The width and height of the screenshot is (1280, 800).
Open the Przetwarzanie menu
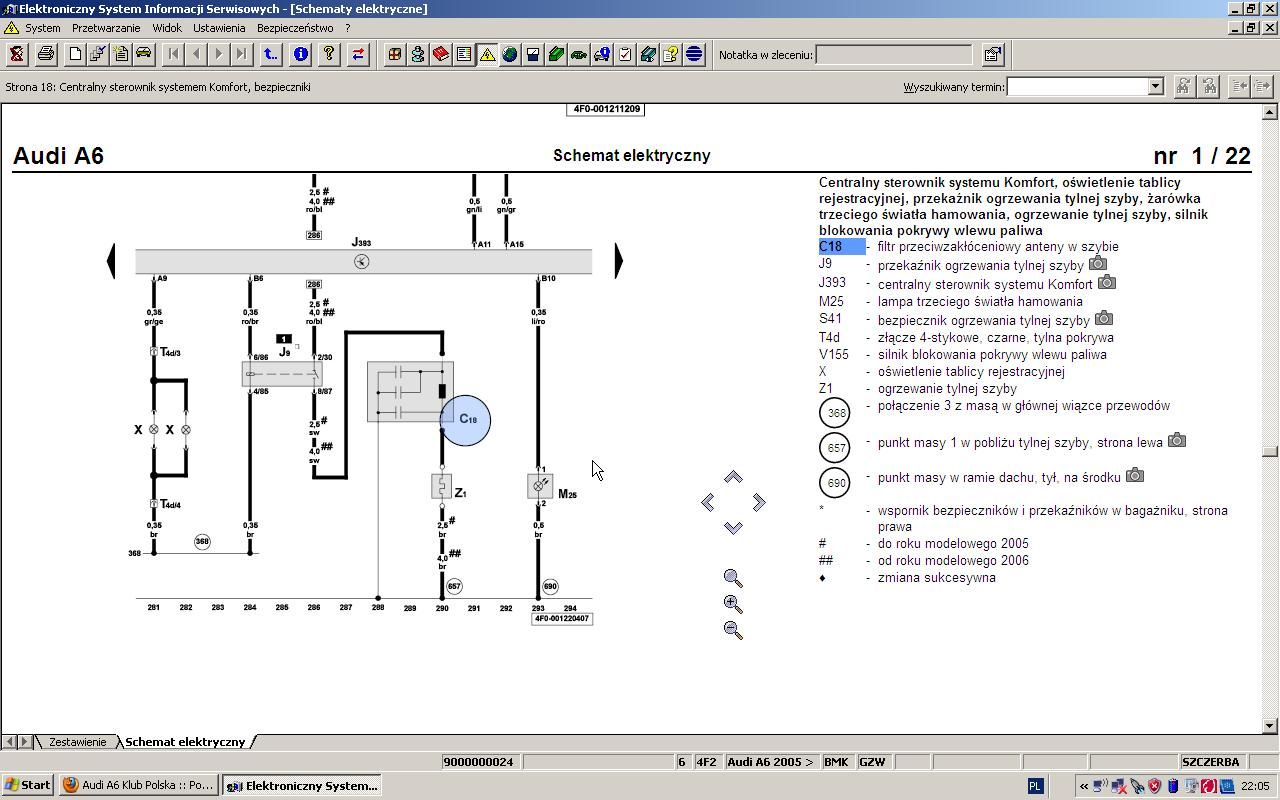click(x=106, y=28)
